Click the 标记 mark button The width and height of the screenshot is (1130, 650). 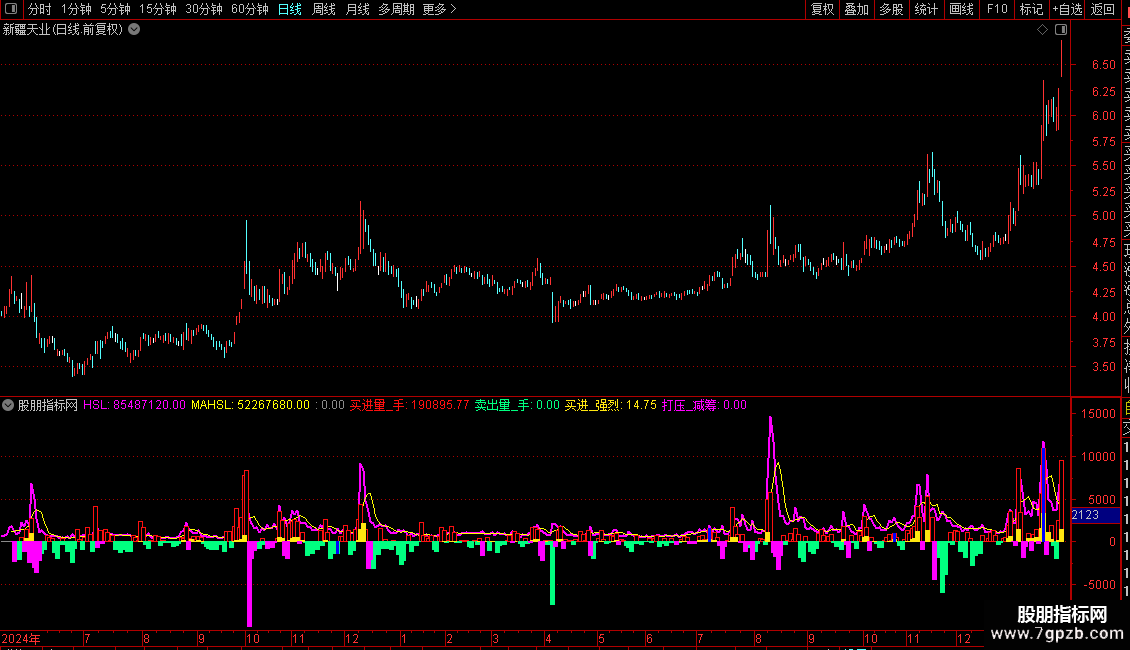1031,9
